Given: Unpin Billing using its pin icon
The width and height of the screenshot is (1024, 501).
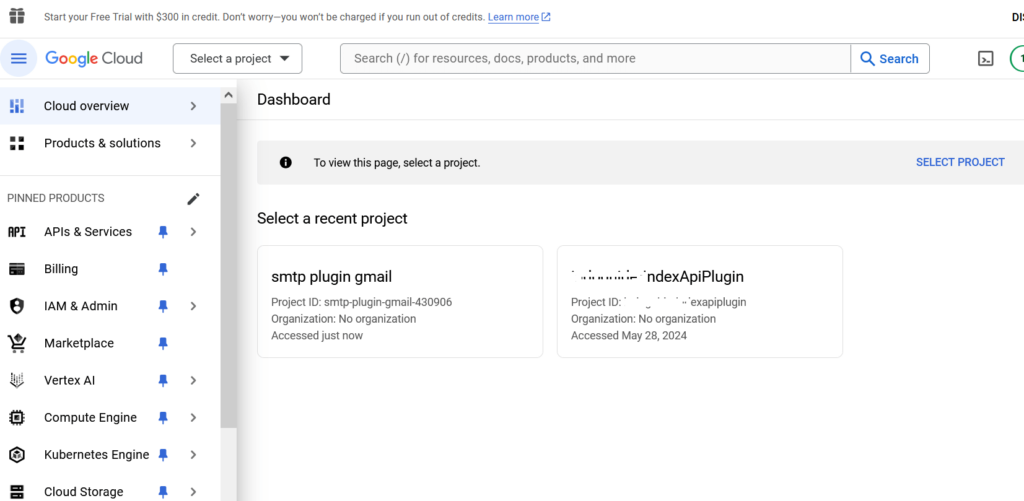Looking at the screenshot, I should [x=163, y=269].
